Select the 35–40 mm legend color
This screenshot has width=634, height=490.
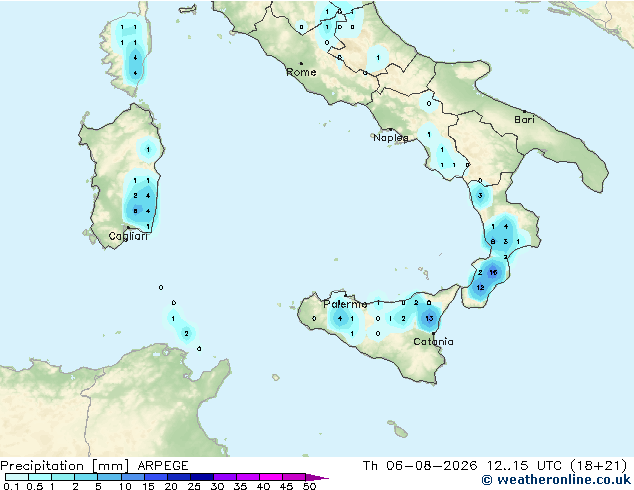(248, 477)
